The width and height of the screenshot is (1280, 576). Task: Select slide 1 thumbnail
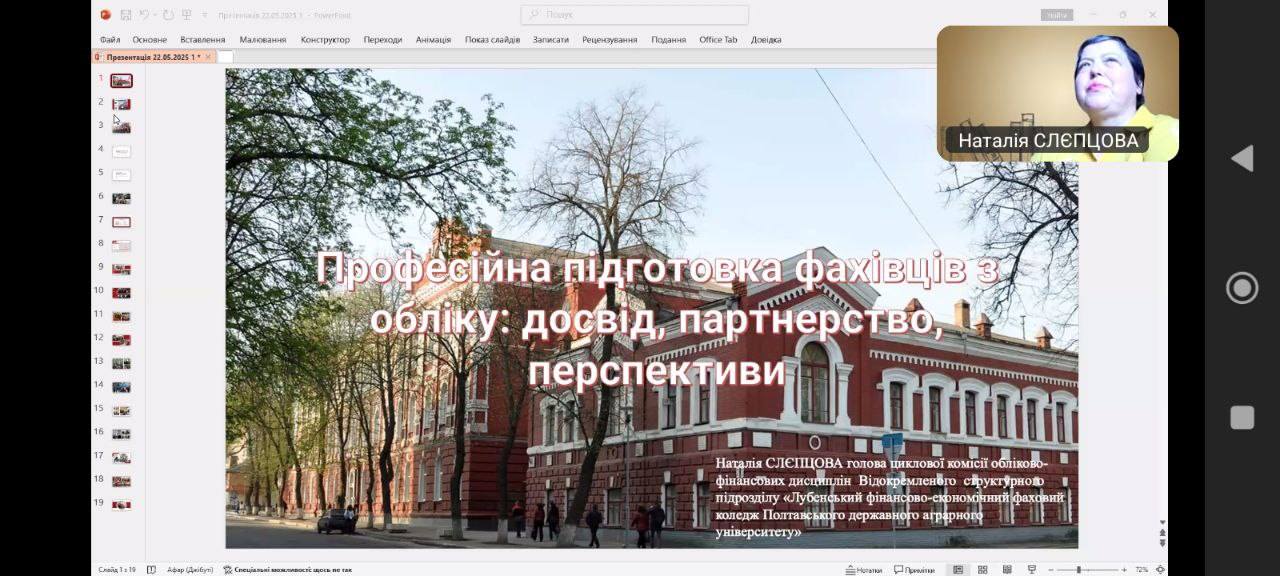[121, 81]
